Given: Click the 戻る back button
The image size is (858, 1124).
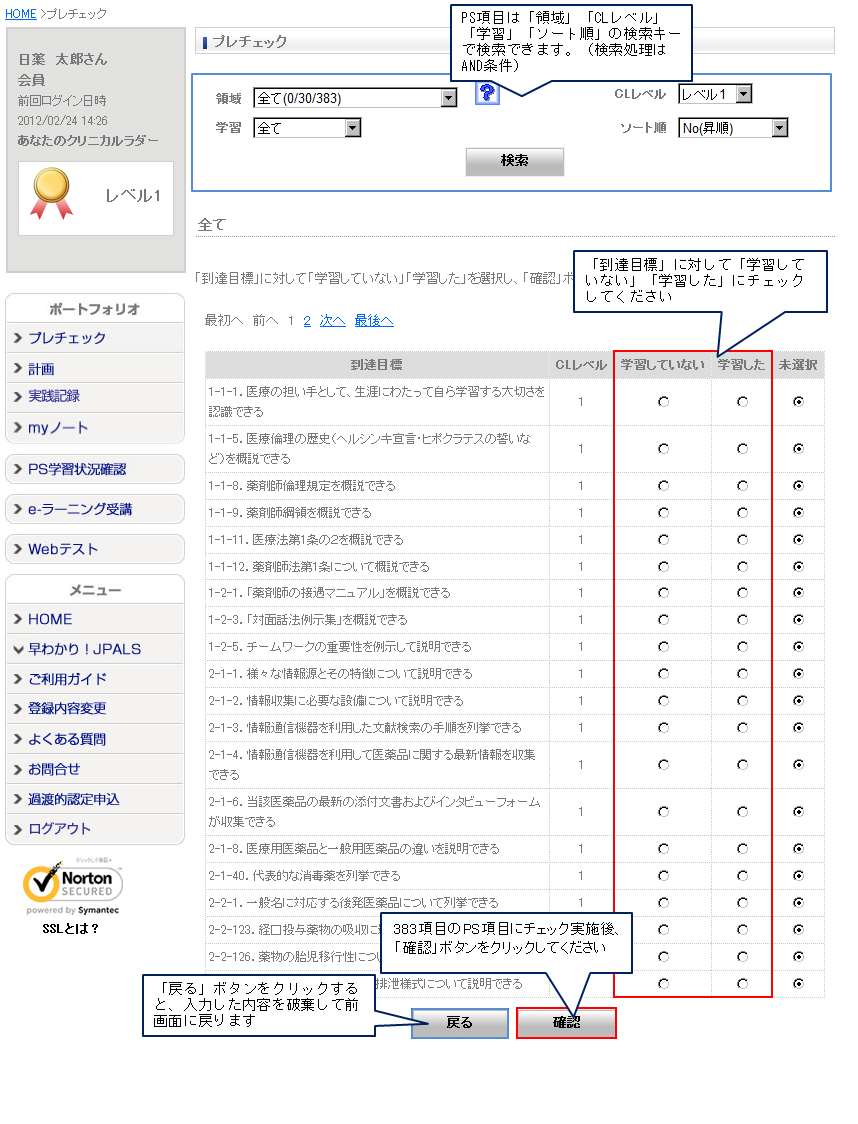Looking at the screenshot, I should tap(460, 1023).
